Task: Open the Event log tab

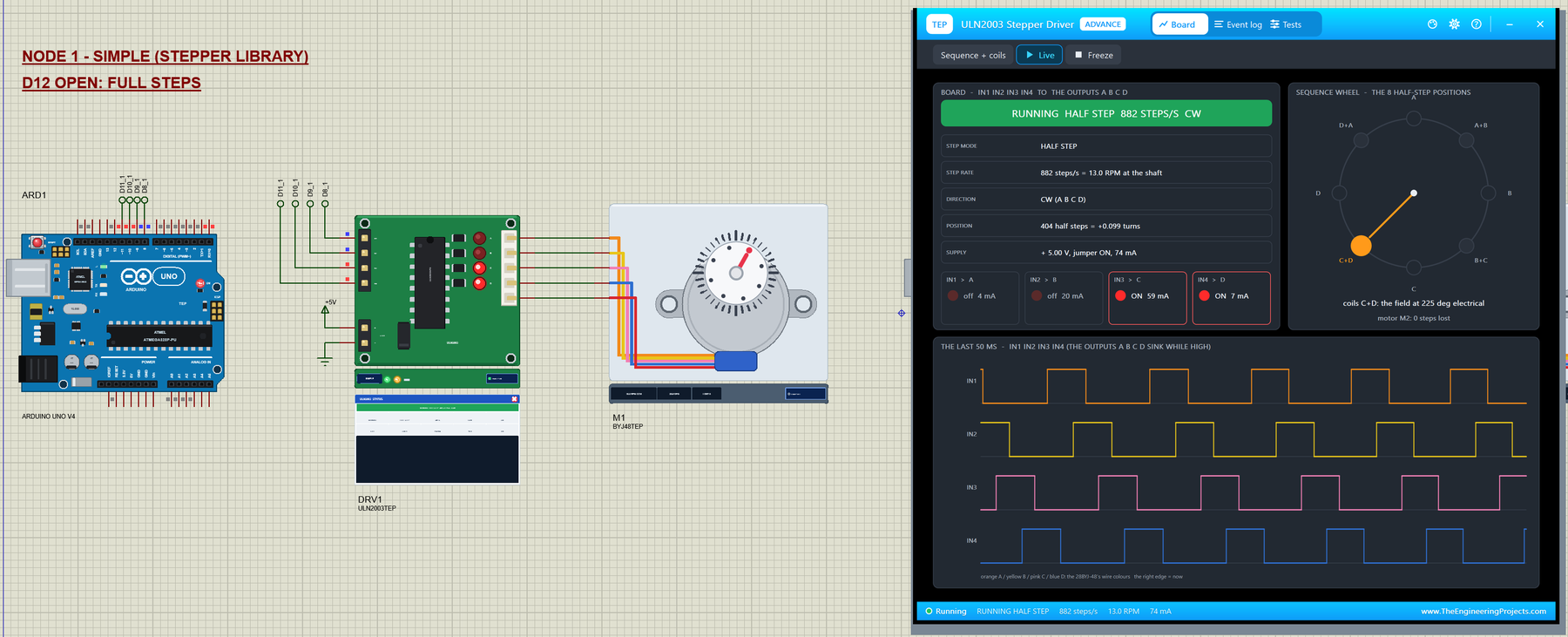Action: 1237,24
